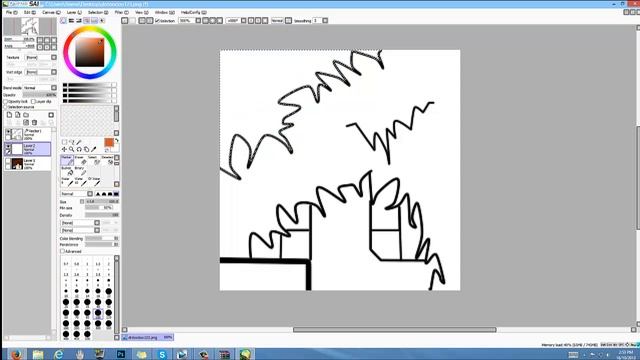Select the Binary pen tool

point(80,171)
